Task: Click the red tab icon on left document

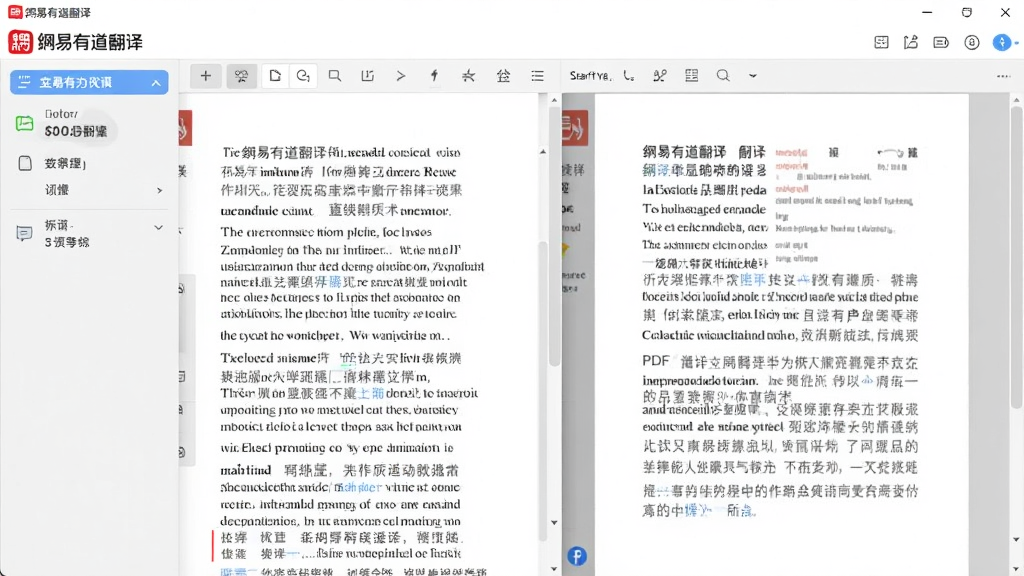Action: (185, 128)
